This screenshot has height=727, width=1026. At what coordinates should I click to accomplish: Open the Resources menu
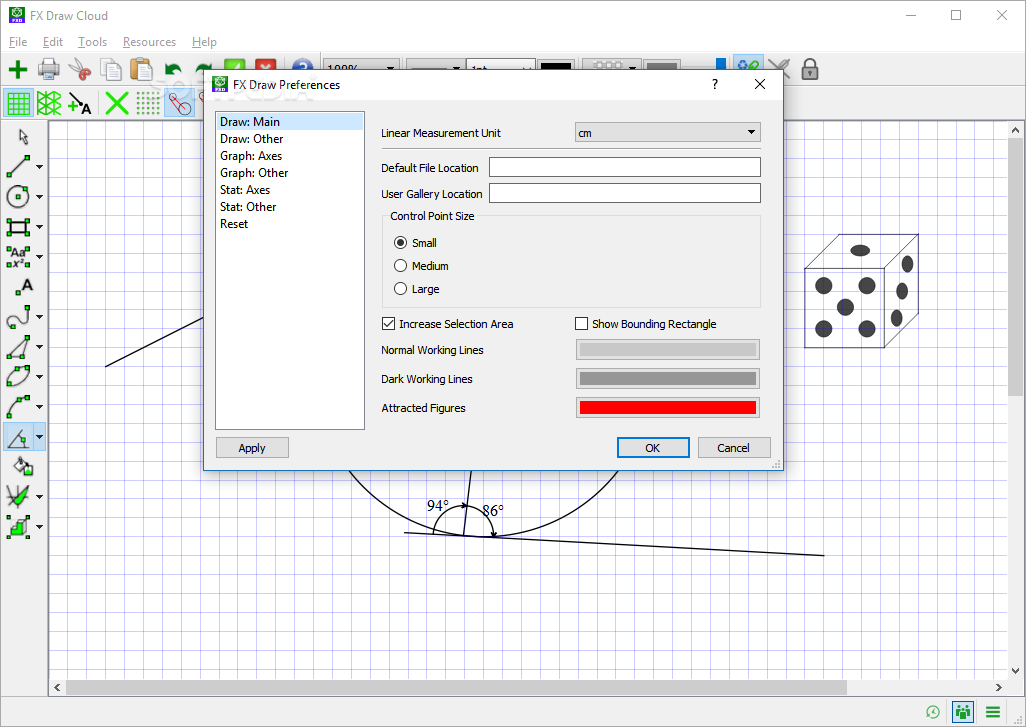tap(149, 42)
